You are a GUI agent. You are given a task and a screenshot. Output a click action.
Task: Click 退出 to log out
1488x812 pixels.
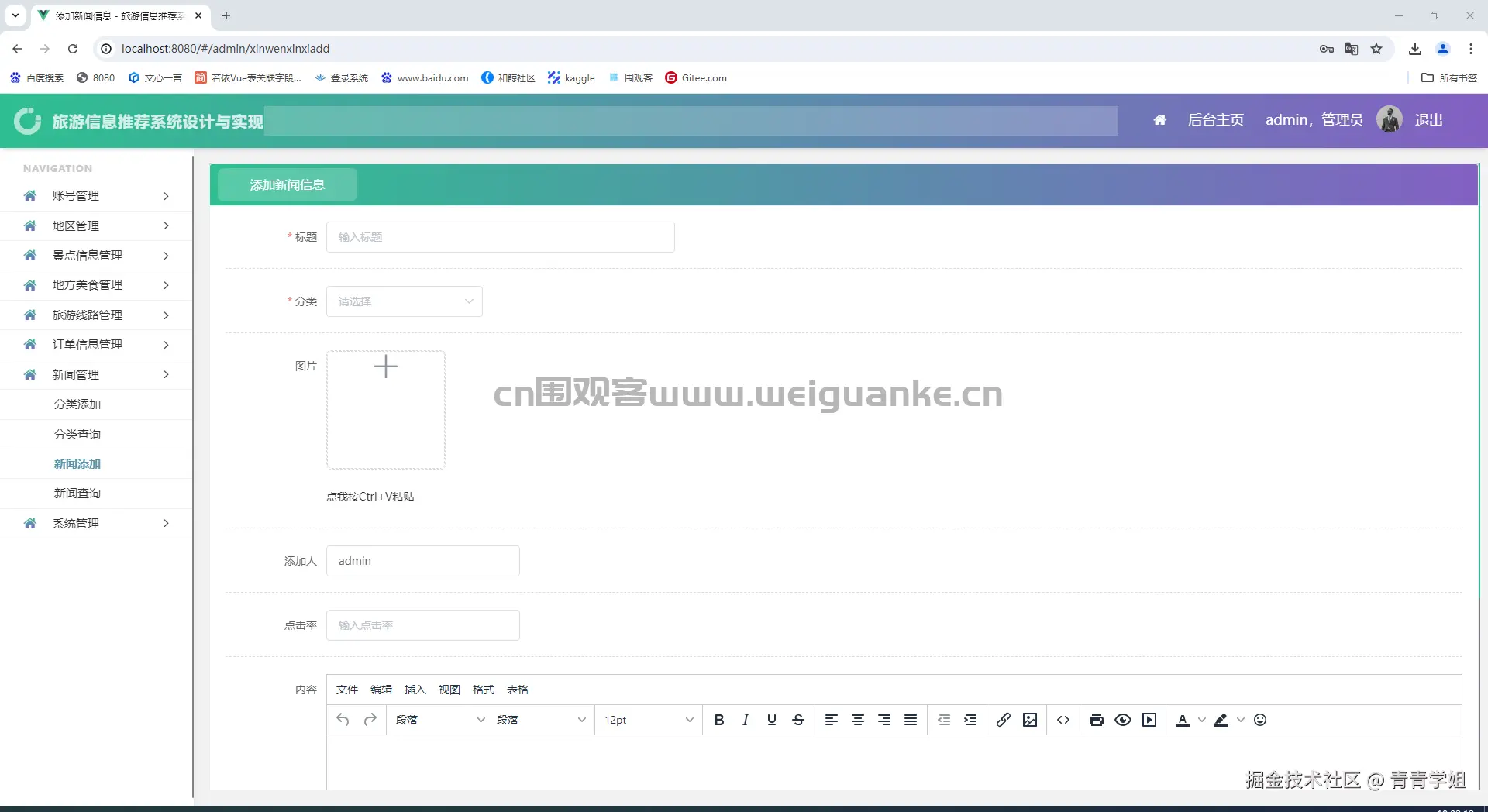(1429, 120)
